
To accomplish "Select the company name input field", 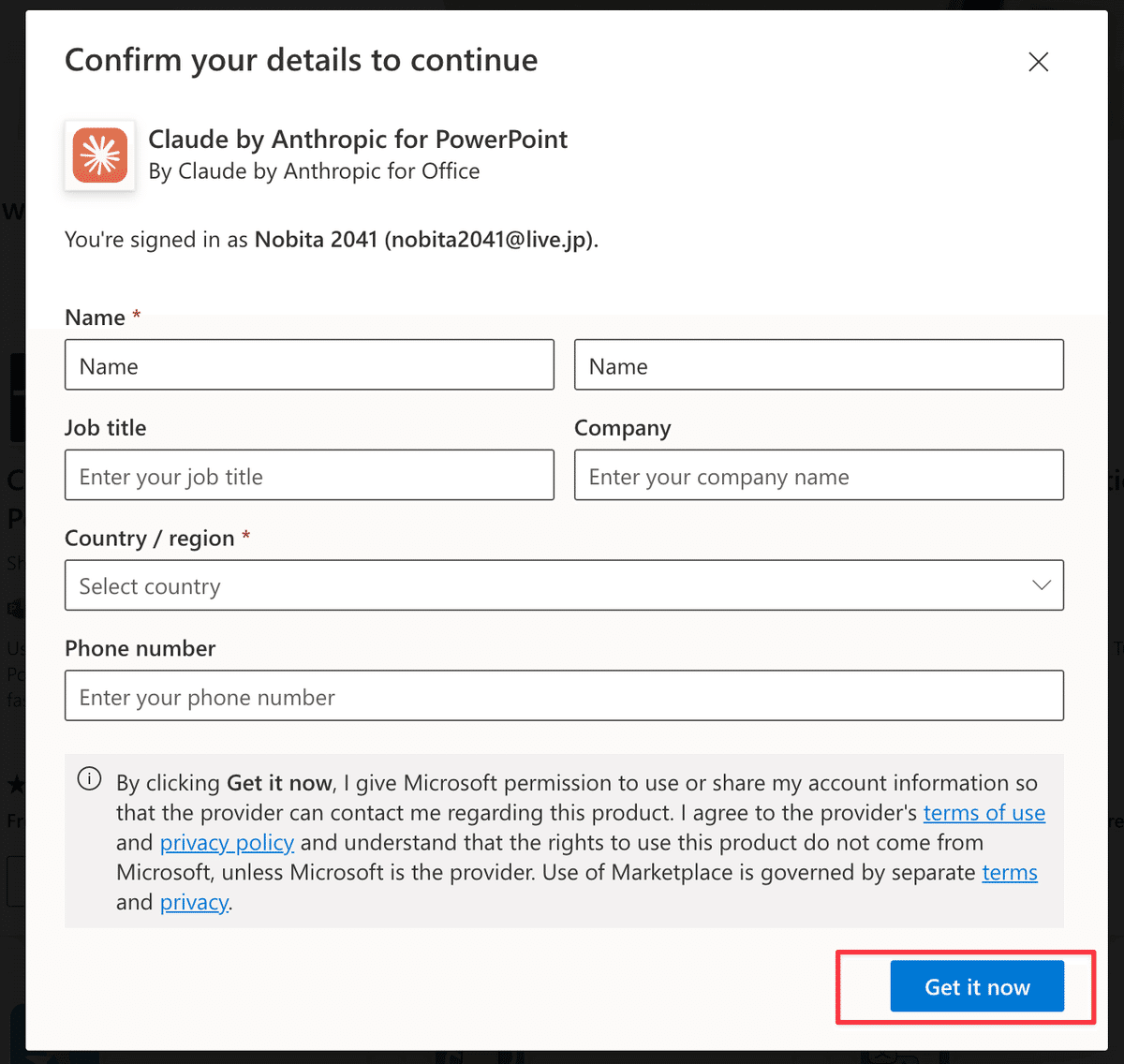I will coord(818,476).
